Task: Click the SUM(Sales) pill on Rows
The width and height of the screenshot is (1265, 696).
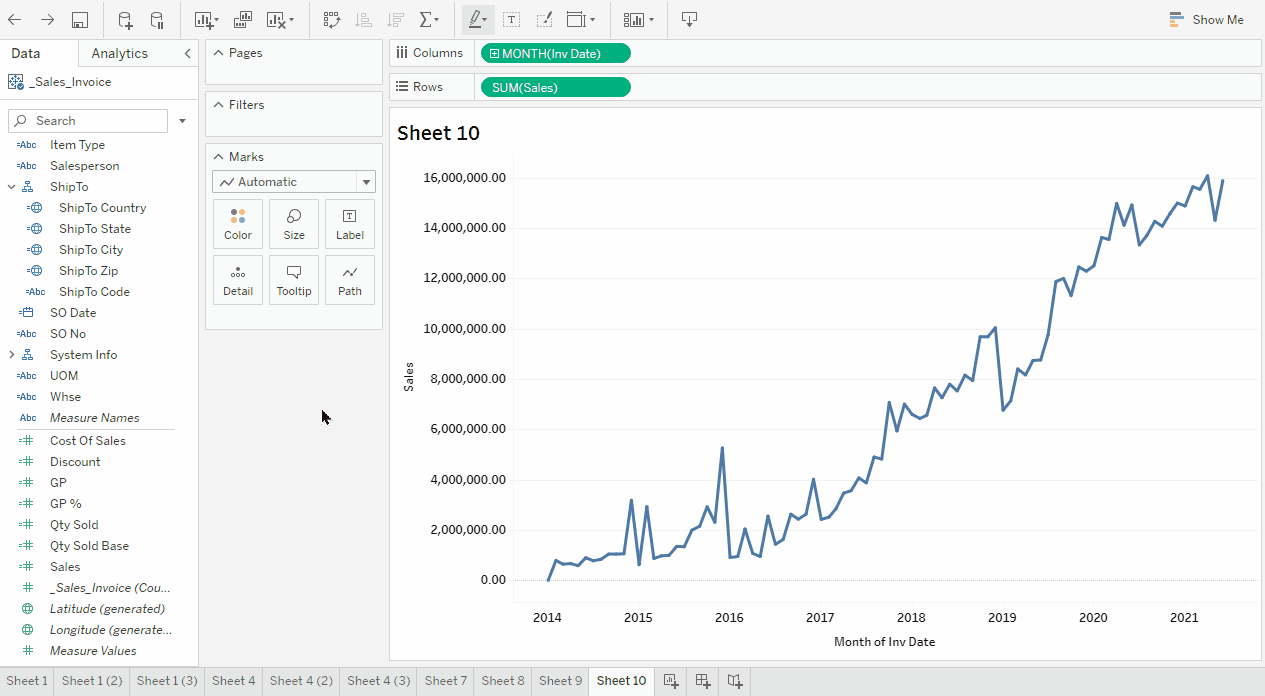Action: (555, 88)
